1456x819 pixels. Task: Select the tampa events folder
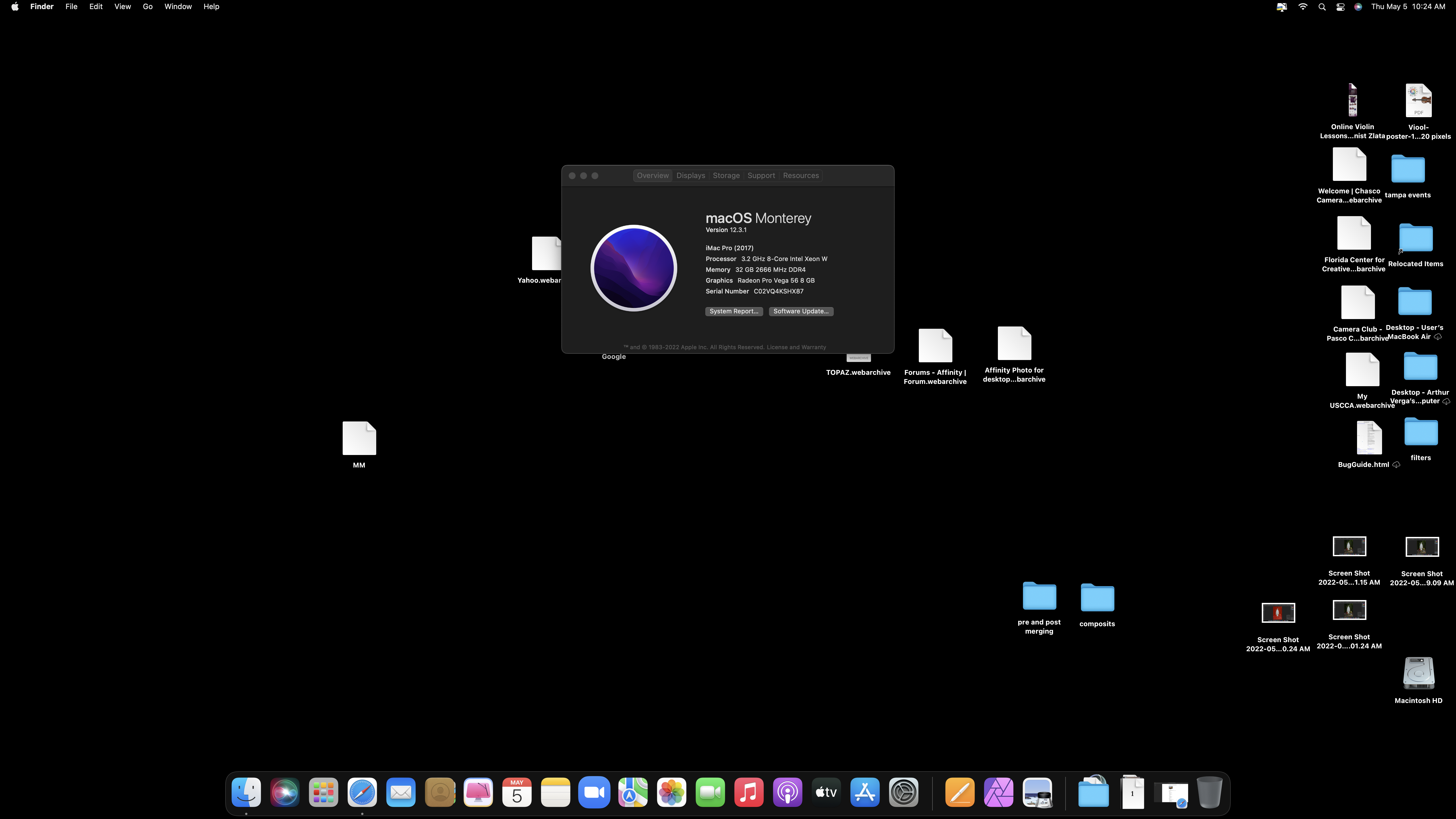point(1407,168)
